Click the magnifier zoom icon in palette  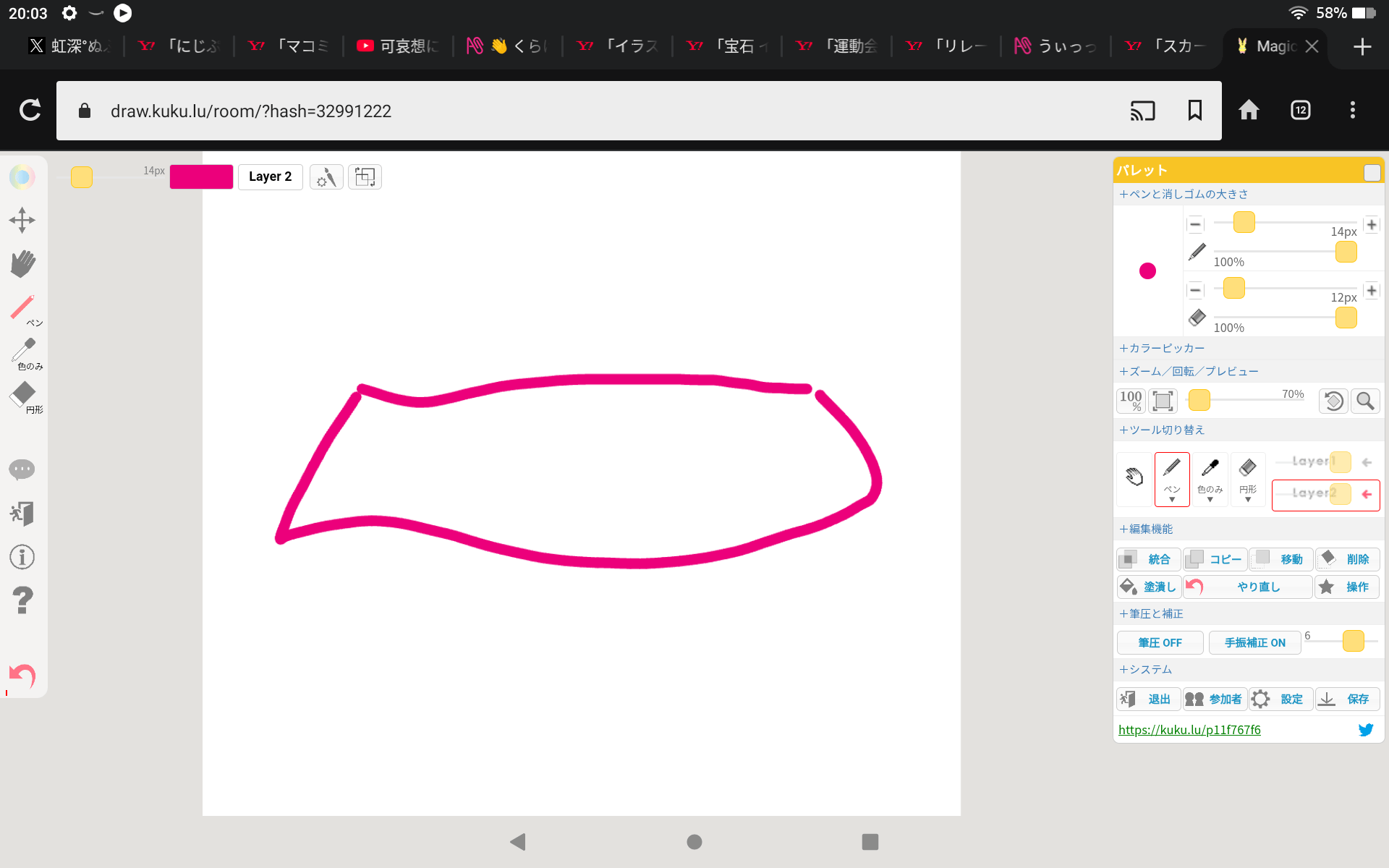(x=1365, y=401)
